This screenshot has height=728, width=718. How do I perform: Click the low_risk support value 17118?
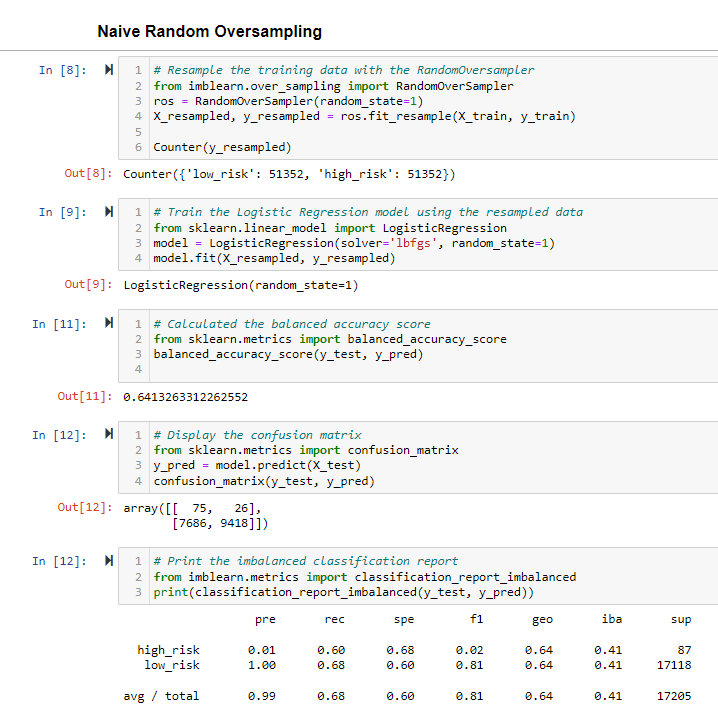point(674,665)
